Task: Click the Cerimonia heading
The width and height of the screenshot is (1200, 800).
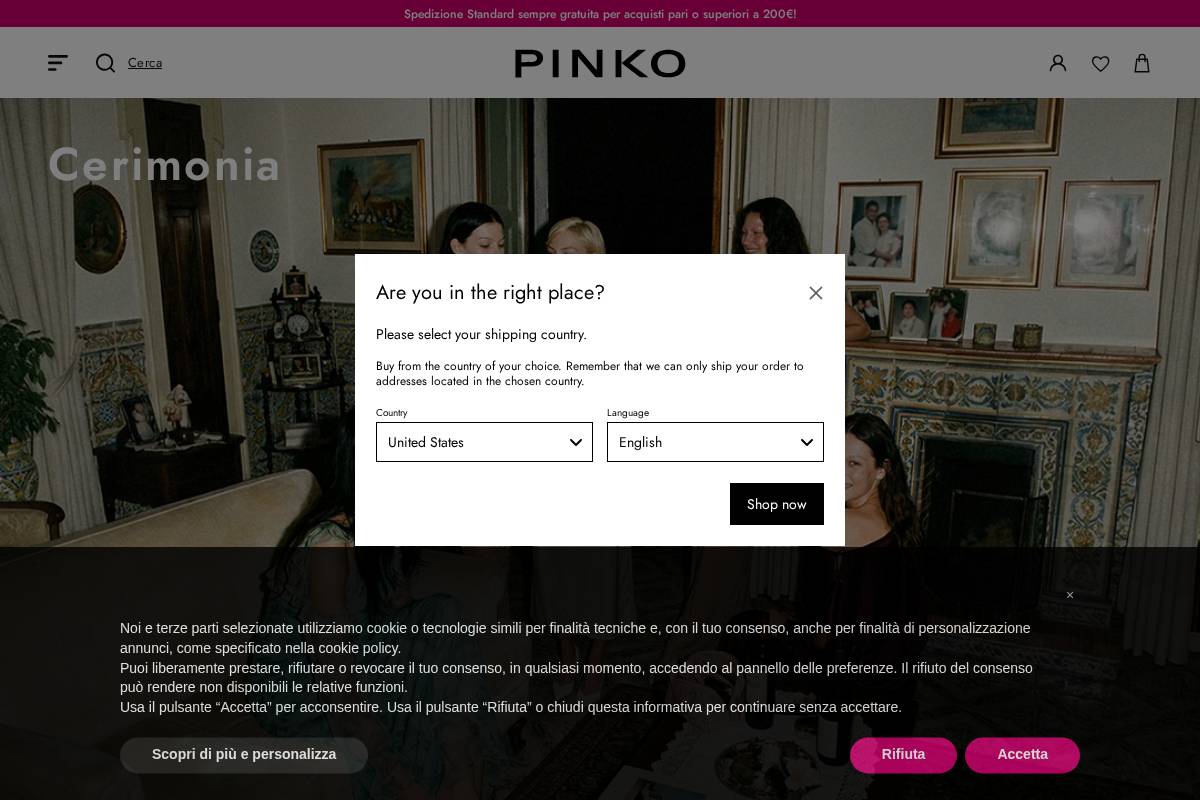Action: (164, 164)
